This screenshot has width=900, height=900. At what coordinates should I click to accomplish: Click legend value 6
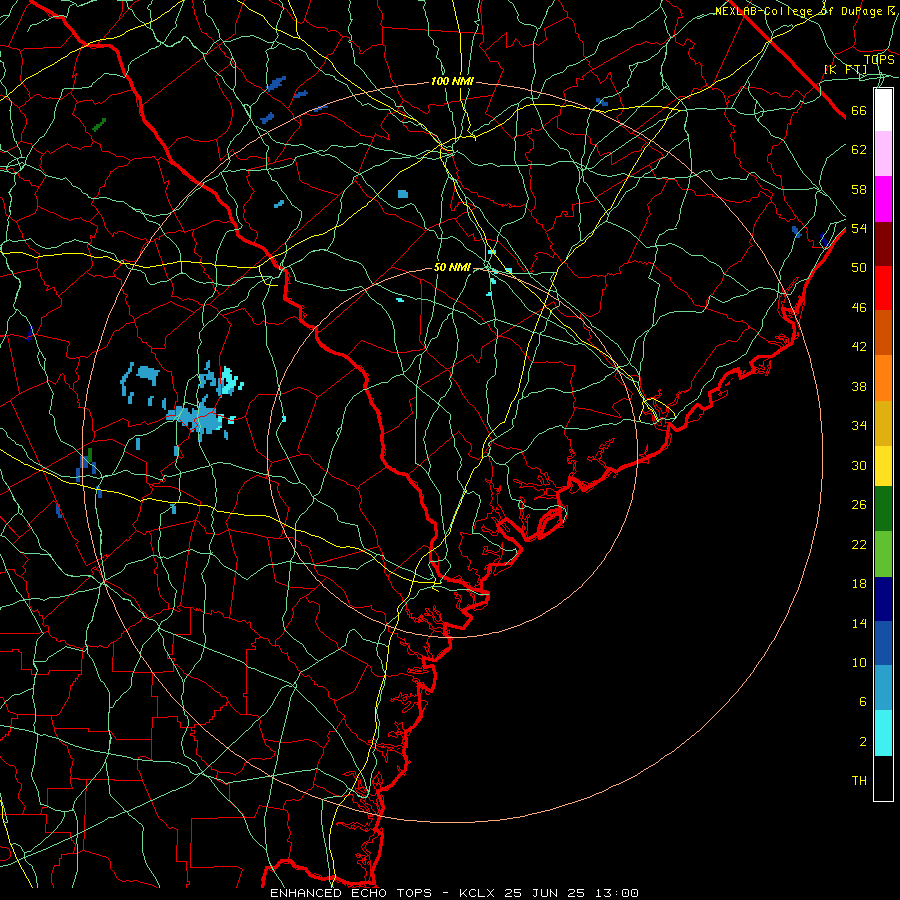coord(862,702)
